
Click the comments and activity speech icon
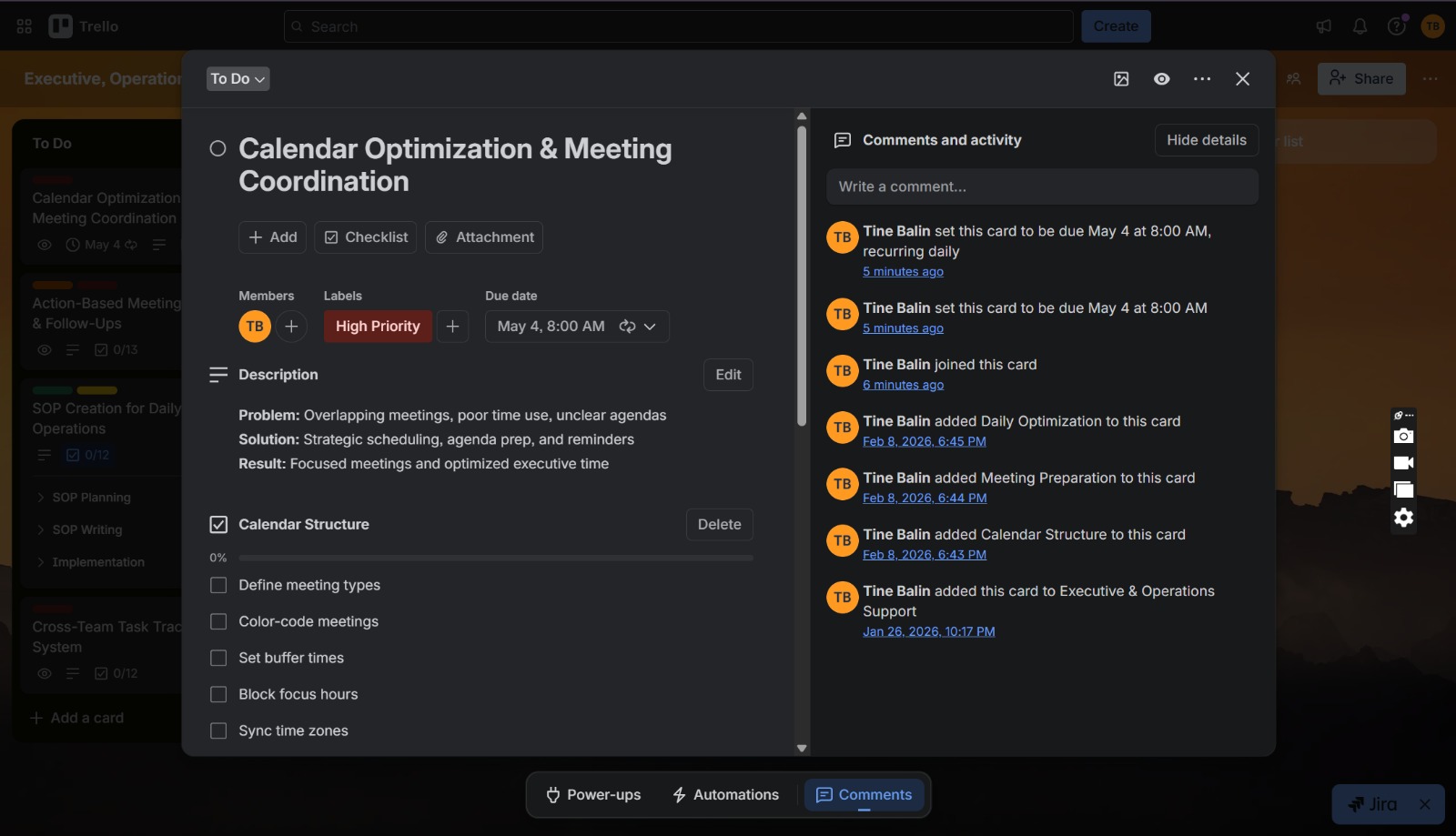pos(843,140)
